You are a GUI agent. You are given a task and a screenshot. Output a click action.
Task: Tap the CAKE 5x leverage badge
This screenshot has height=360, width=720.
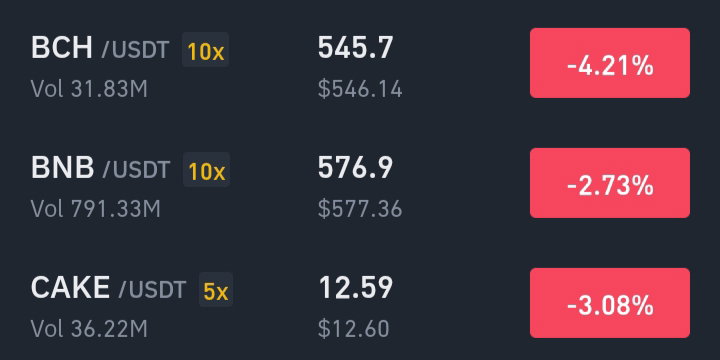216,289
